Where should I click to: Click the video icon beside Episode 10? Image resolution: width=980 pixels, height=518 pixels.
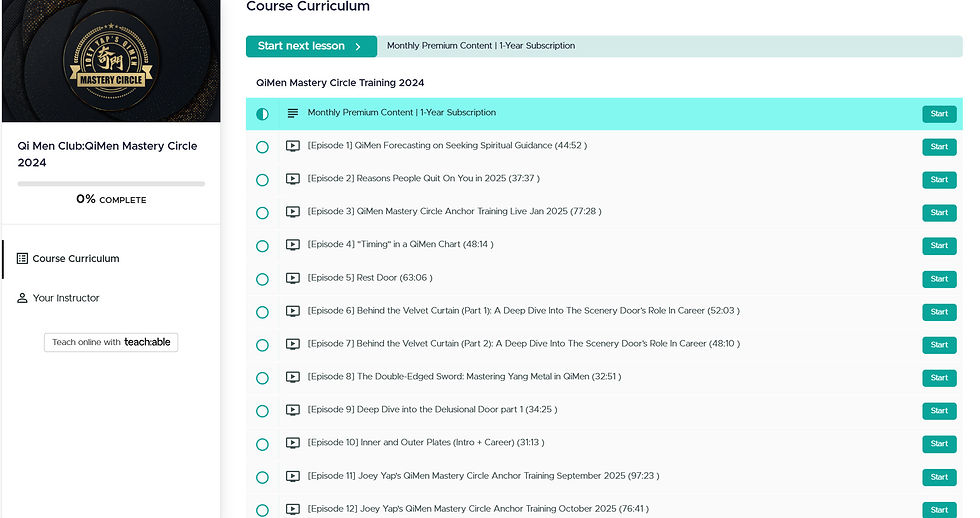293,443
